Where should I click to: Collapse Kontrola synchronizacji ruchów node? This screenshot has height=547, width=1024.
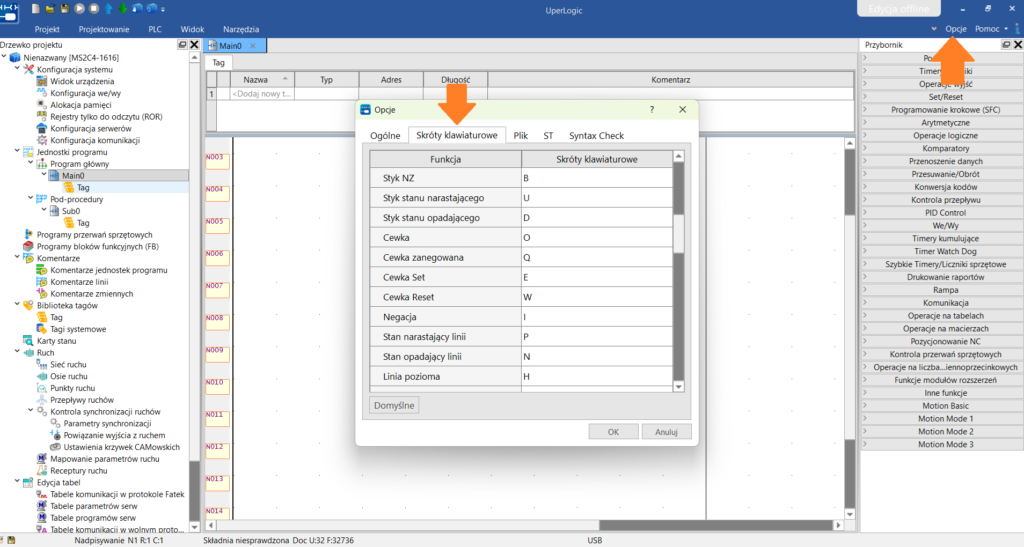point(31,411)
